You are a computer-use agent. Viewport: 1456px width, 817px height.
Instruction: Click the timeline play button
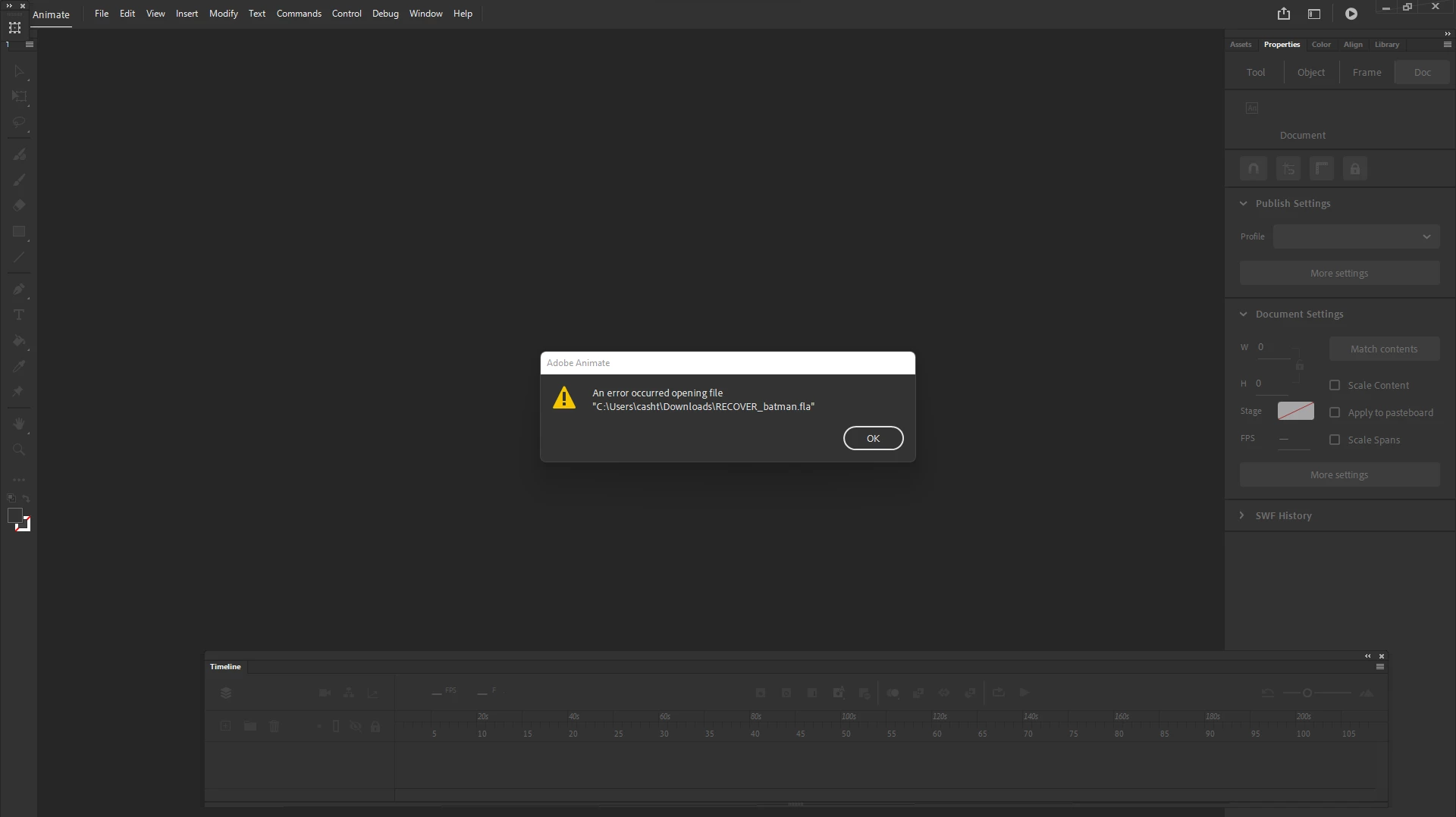pyautogui.click(x=1024, y=692)
